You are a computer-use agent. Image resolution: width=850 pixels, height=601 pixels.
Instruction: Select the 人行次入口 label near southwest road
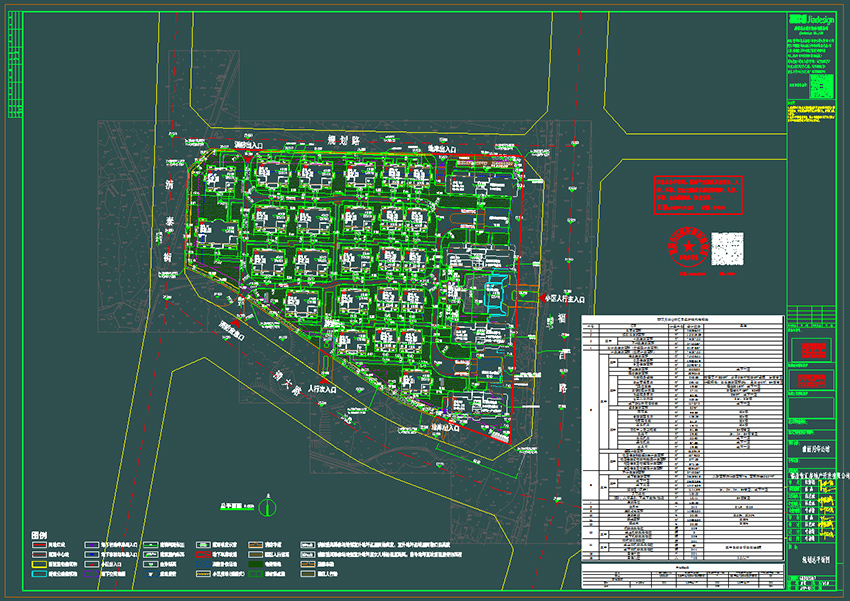tap(324, 388)
